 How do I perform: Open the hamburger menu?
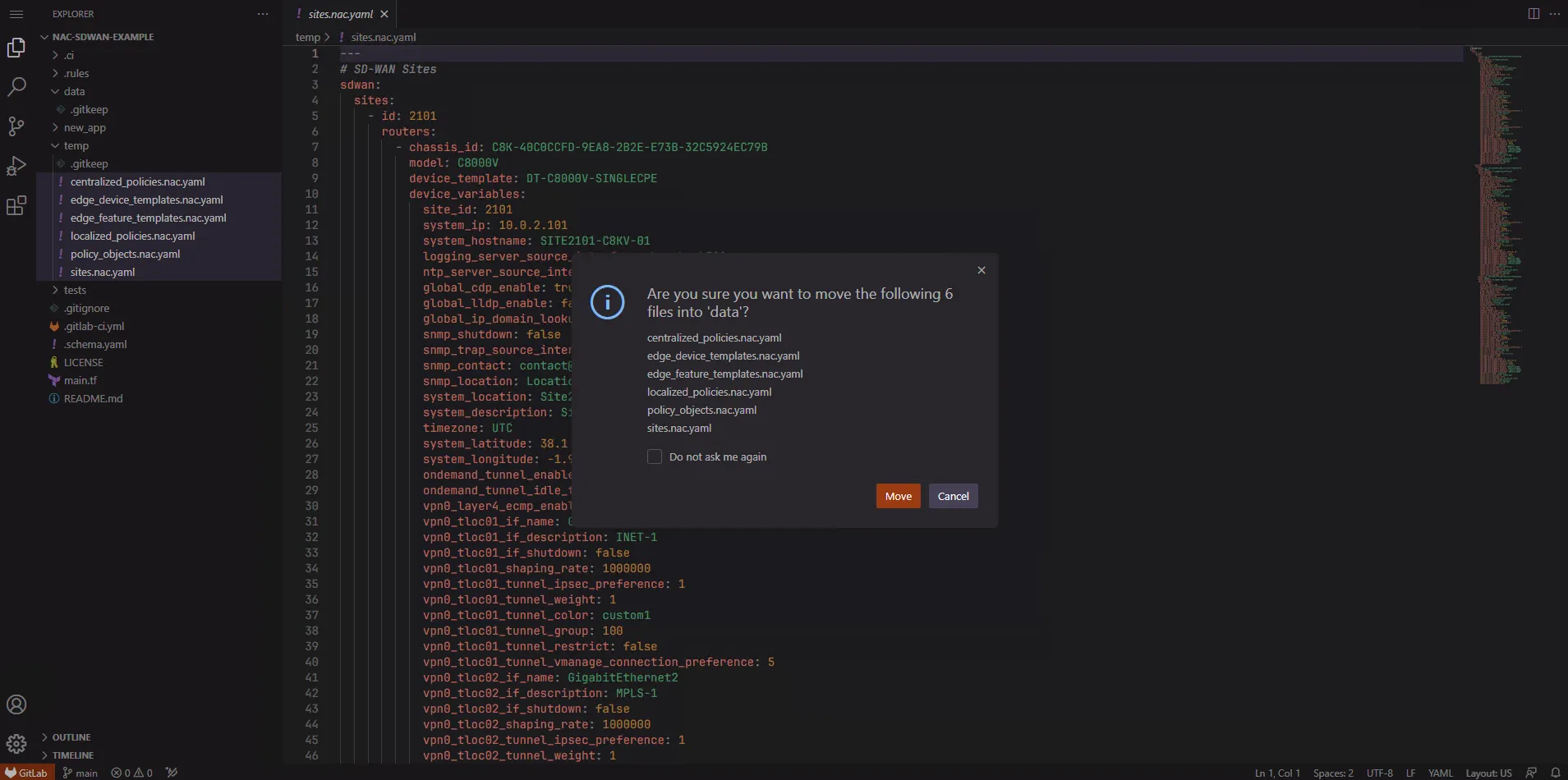coord(16,14)
